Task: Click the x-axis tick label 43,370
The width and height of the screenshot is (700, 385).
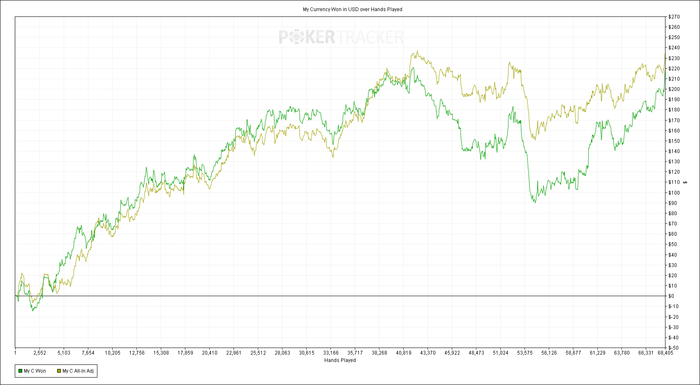Action: click(x=428, y=353)
